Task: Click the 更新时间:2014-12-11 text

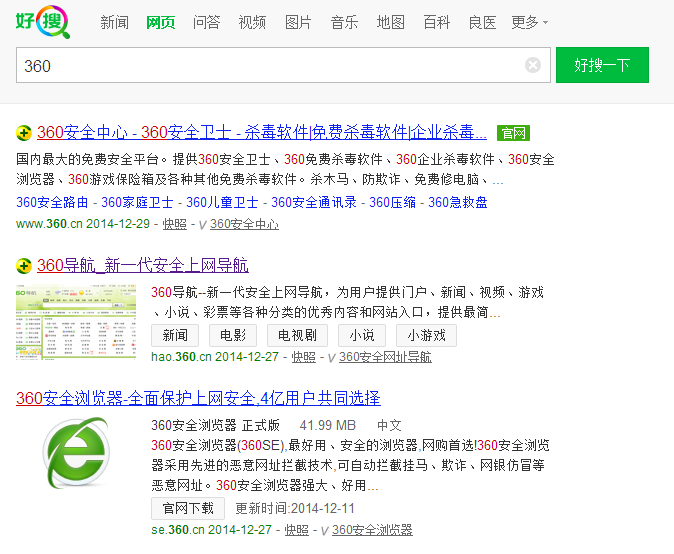Action: 295,509
